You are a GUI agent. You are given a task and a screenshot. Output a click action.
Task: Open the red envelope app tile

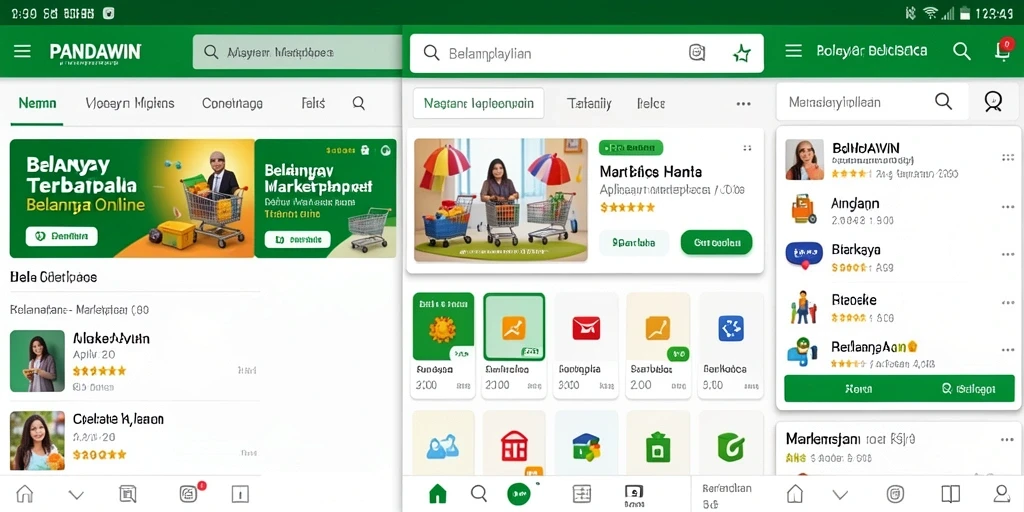586,327
